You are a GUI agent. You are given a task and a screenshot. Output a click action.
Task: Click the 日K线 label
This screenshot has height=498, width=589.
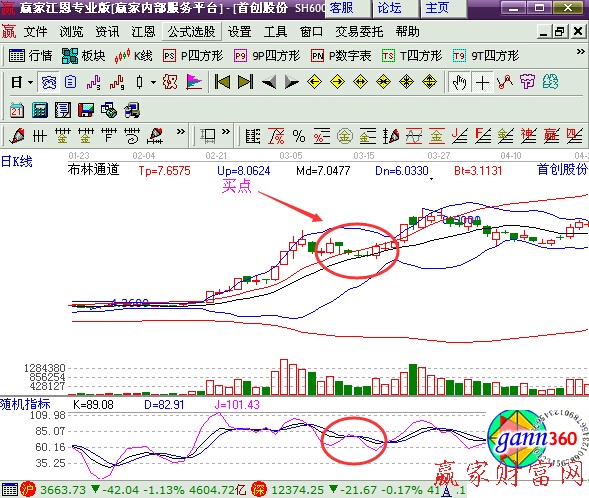17,161
